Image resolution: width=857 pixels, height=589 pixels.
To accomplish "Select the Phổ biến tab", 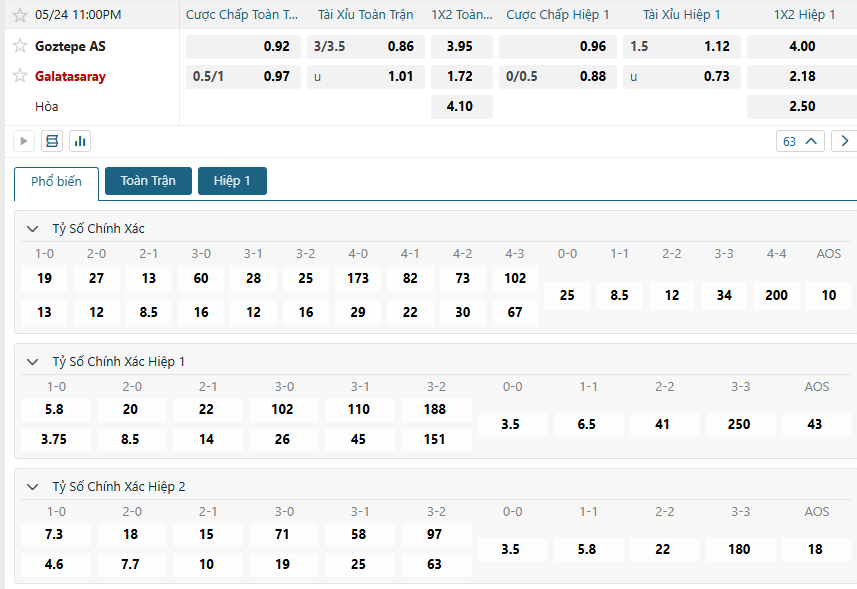I will coord(56,182).
